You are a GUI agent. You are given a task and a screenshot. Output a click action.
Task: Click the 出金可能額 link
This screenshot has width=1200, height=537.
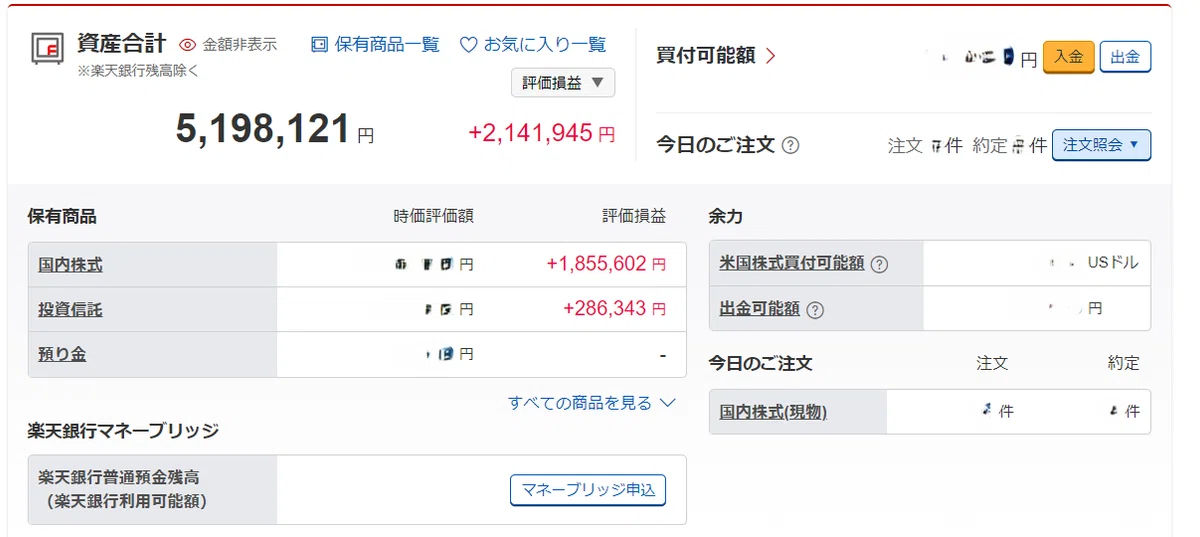click(760, 309)
